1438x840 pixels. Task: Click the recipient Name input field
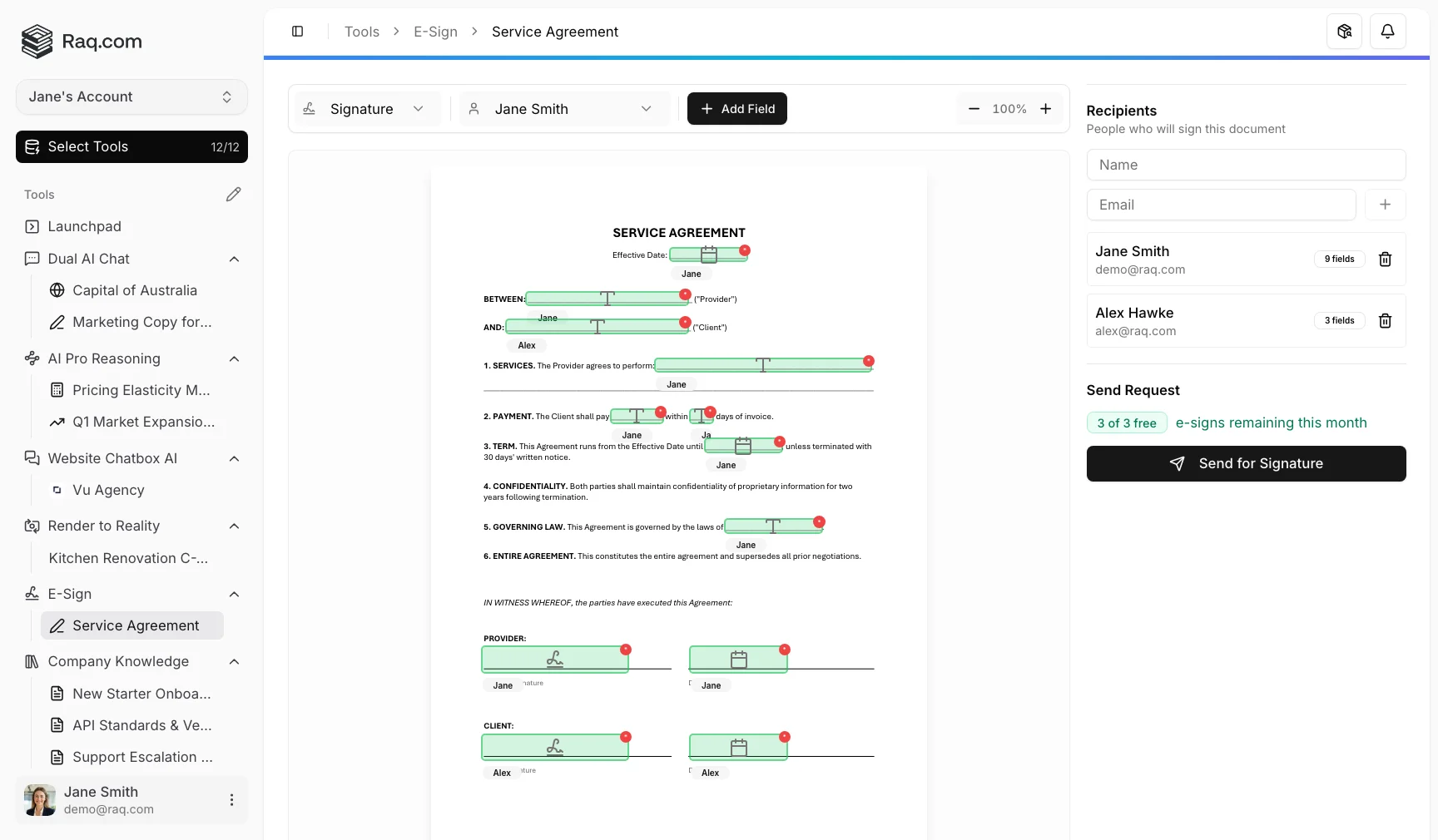(x=1246, y=165)
